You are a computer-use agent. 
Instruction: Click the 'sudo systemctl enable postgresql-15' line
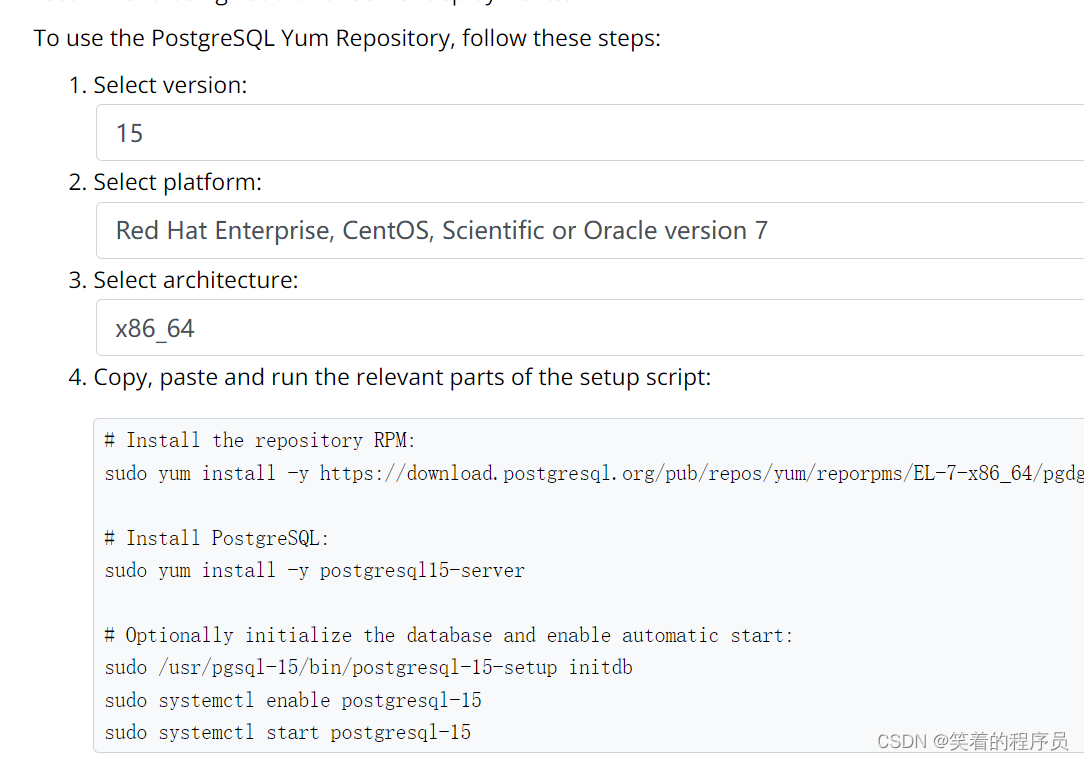(293, 701)
